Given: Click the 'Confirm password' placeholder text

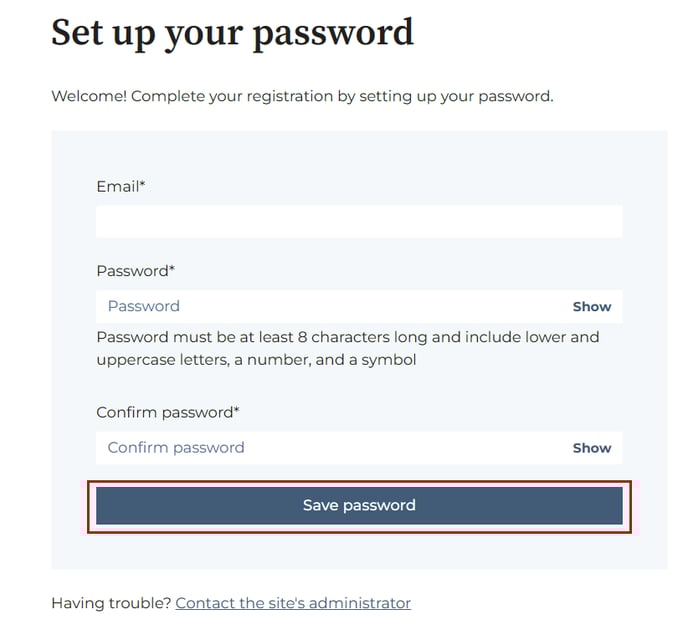Looking at the screenshot, I should coord(176,448).
